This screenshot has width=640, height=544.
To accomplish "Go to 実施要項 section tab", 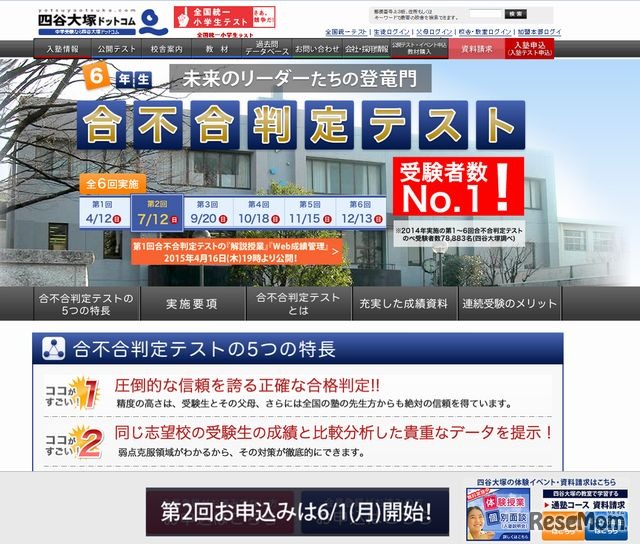I will pyautogui.click(x=192, y=304).
